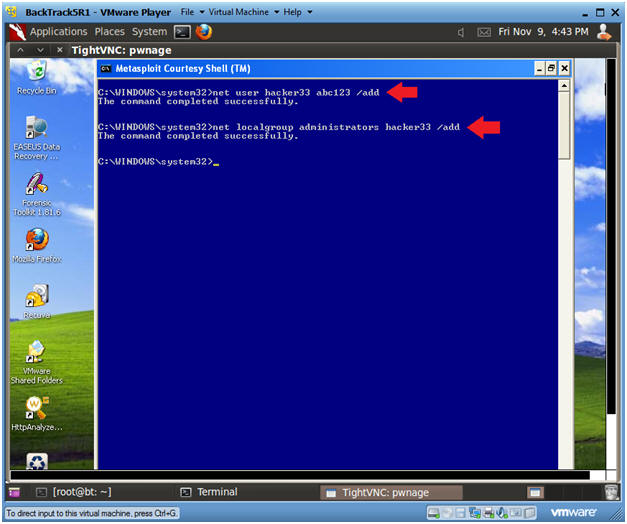The image size is (627, 524).
Task: Launch Firefox from top panel icon
Action: (x=204, y=32)
